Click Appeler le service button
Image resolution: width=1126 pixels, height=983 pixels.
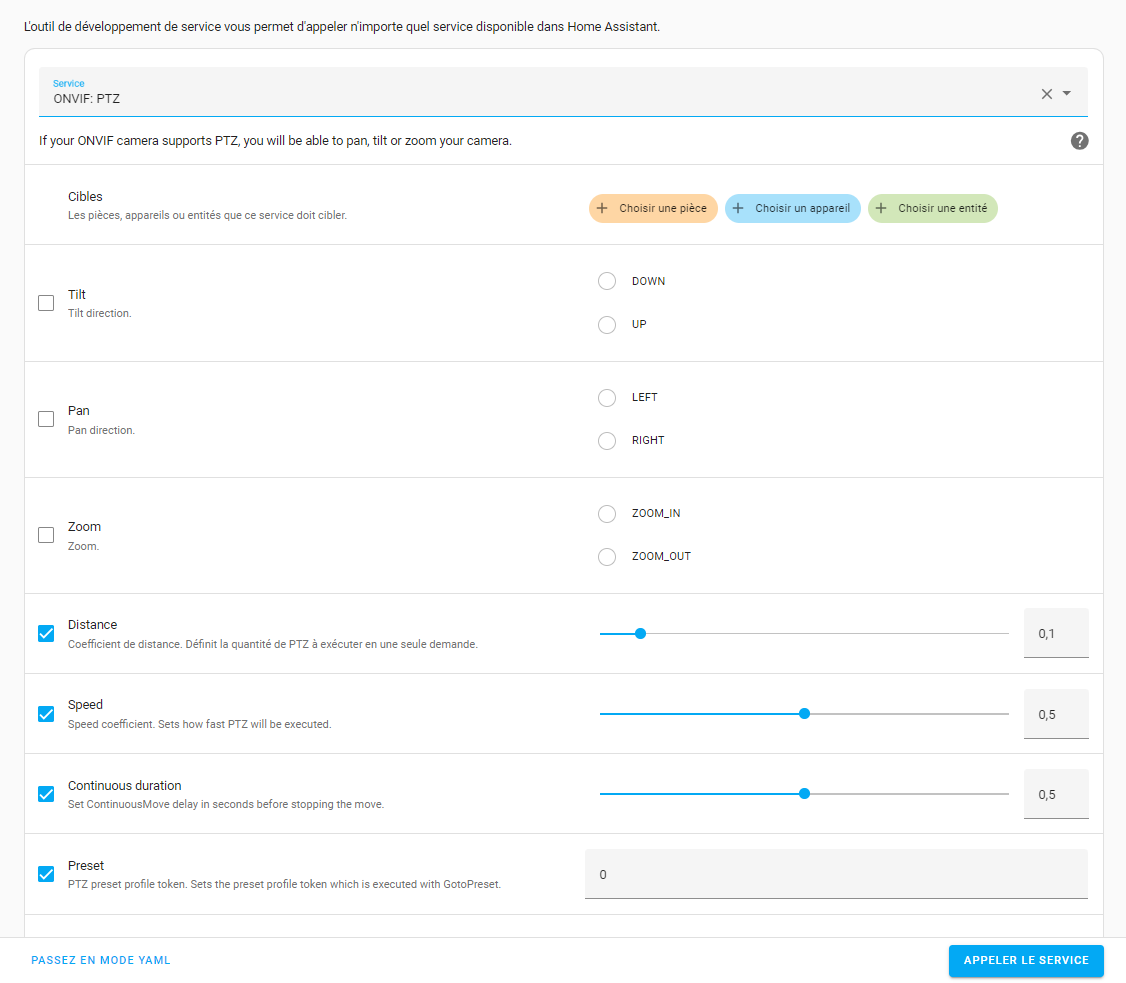click(1025, 961)
